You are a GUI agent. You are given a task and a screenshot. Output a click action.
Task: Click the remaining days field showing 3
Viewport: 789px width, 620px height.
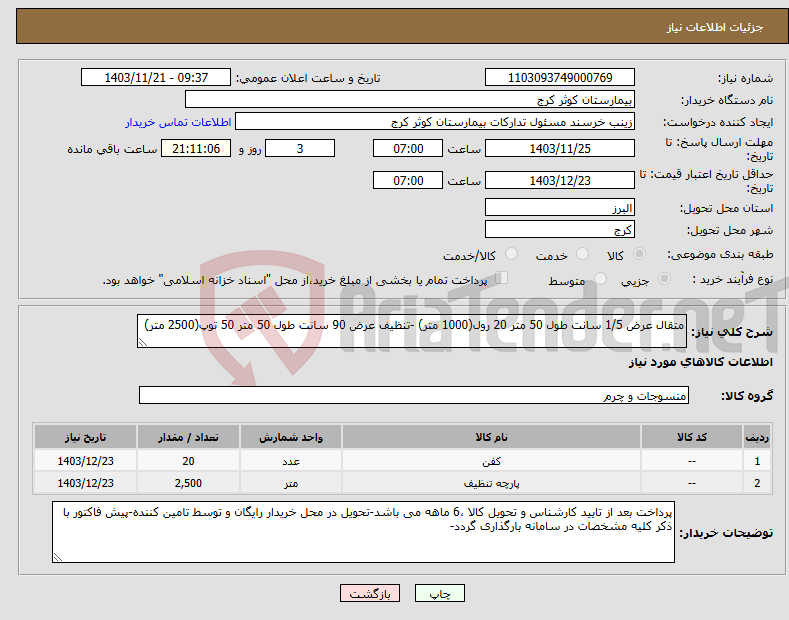[300, 148]
